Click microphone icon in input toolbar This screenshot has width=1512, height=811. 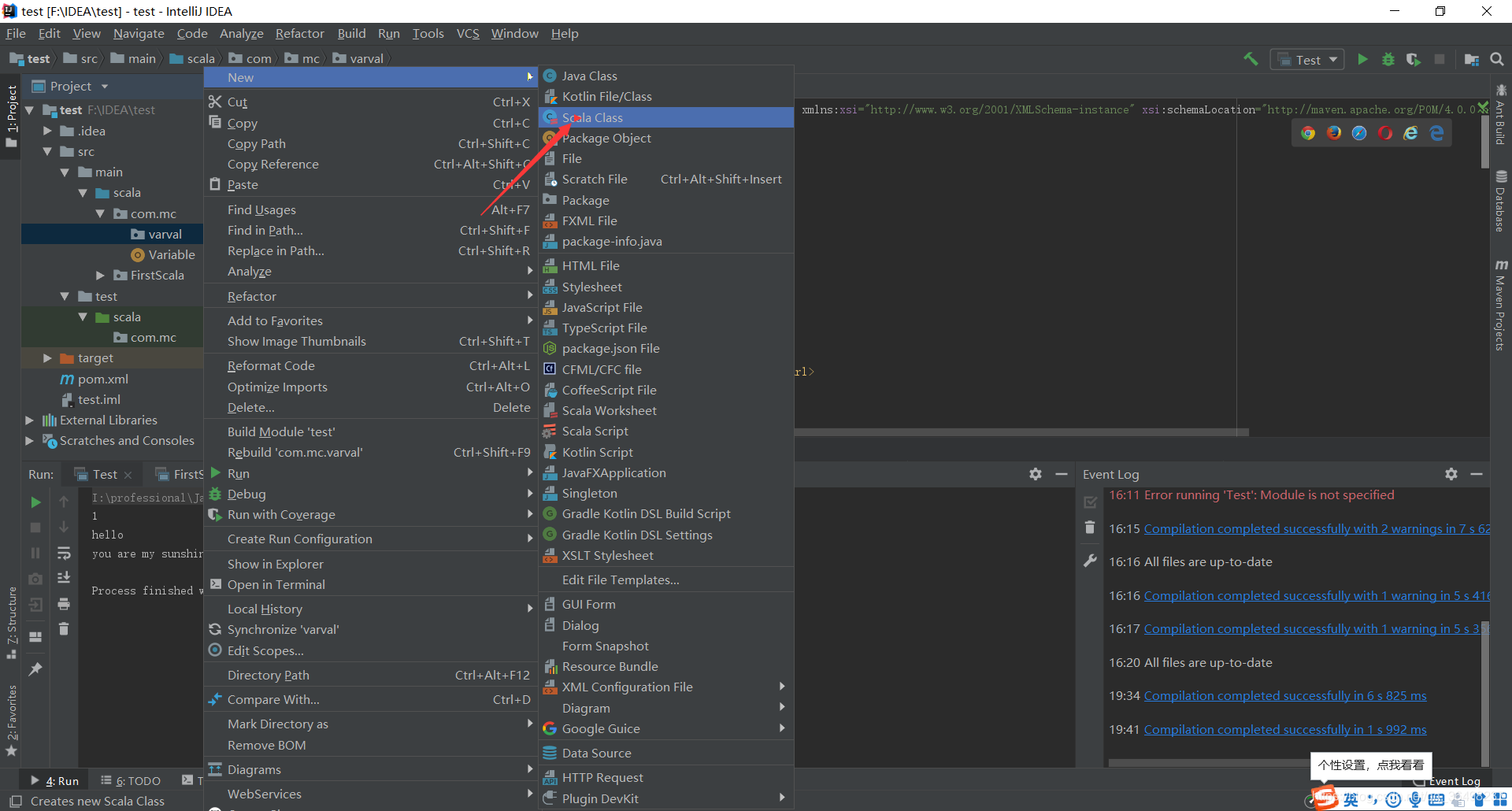click(1415, 799)
